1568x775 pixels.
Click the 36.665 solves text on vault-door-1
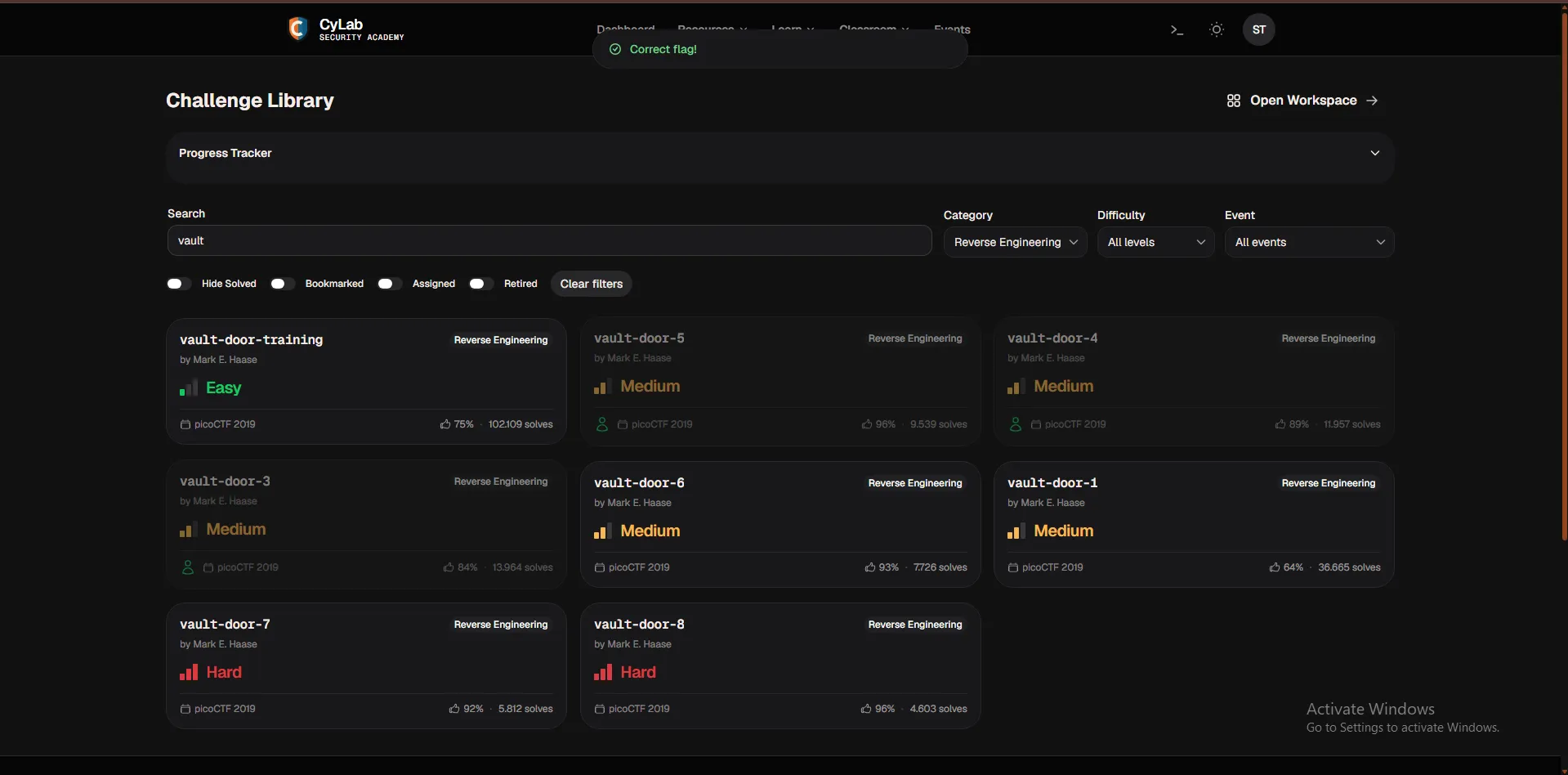[x=1349, y=567]
